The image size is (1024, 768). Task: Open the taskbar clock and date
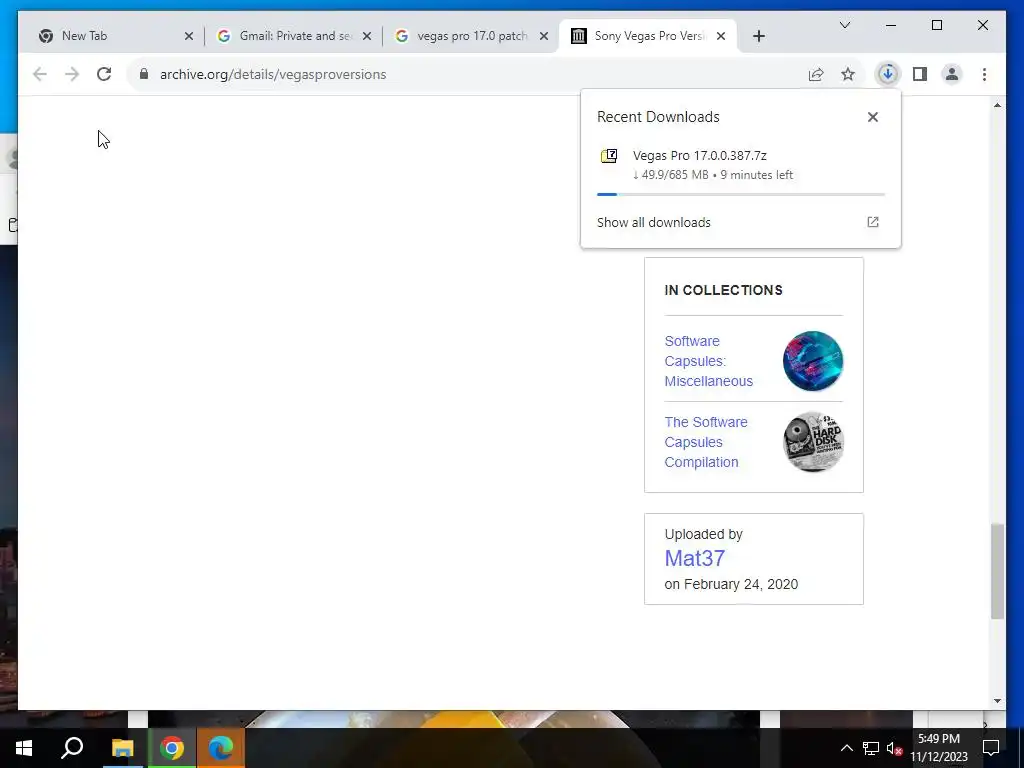(939, 748)
